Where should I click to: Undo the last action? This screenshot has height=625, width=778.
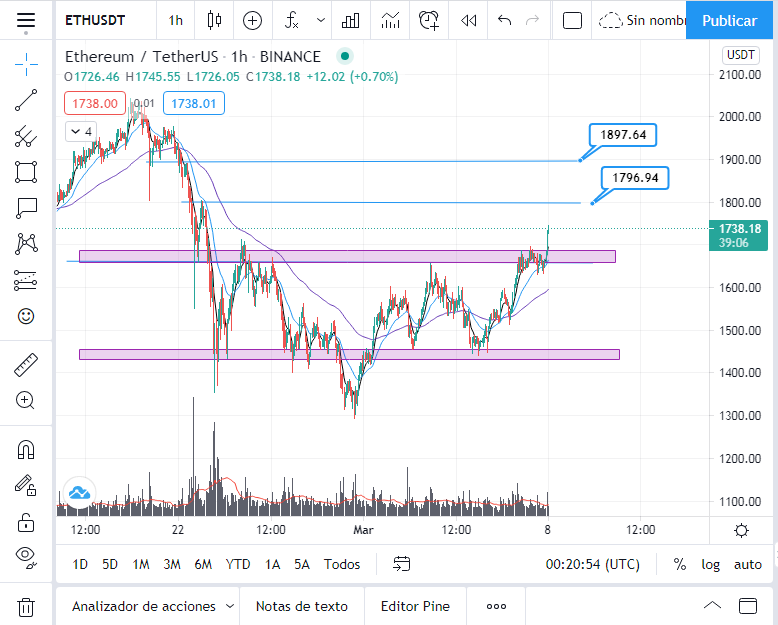[505, 20]
